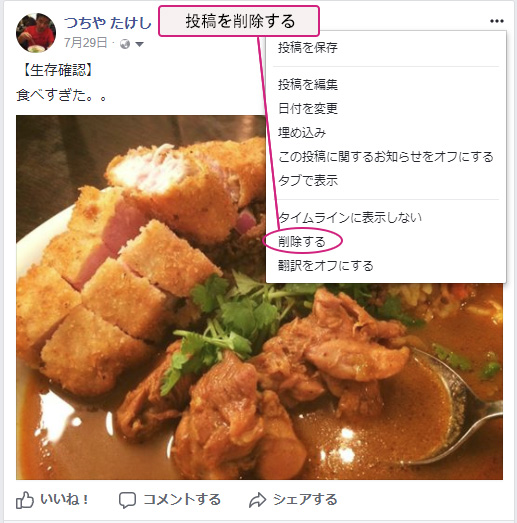This screenshot has height=523, width=517.
Task: Expand the audience selector dropdown arrow
Action: (139, 44)
